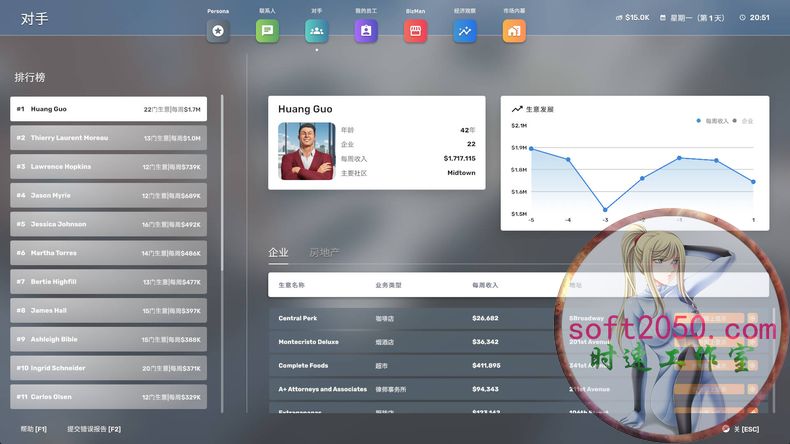The image size is (790, 444).
Task: Click the 对手 rivals group icon
Action: click(317, 31)
